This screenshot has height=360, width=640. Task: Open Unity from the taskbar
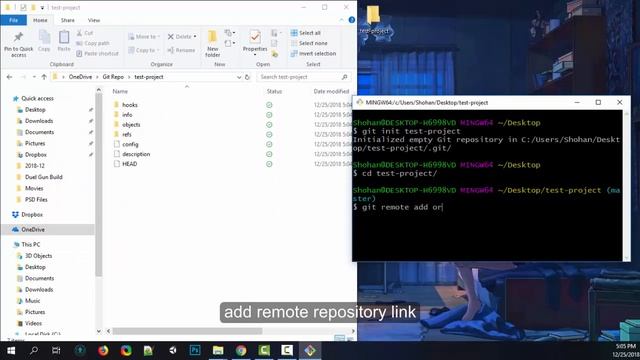point(172,350)
